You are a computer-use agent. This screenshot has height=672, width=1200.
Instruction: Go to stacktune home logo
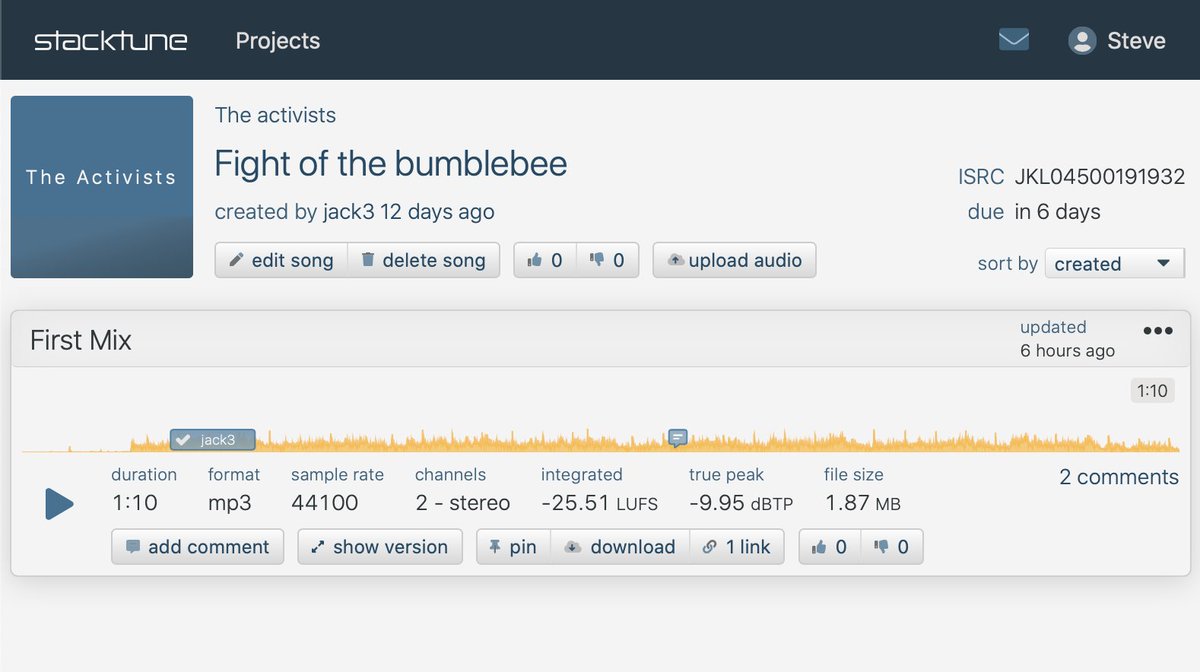pos(110,41)
